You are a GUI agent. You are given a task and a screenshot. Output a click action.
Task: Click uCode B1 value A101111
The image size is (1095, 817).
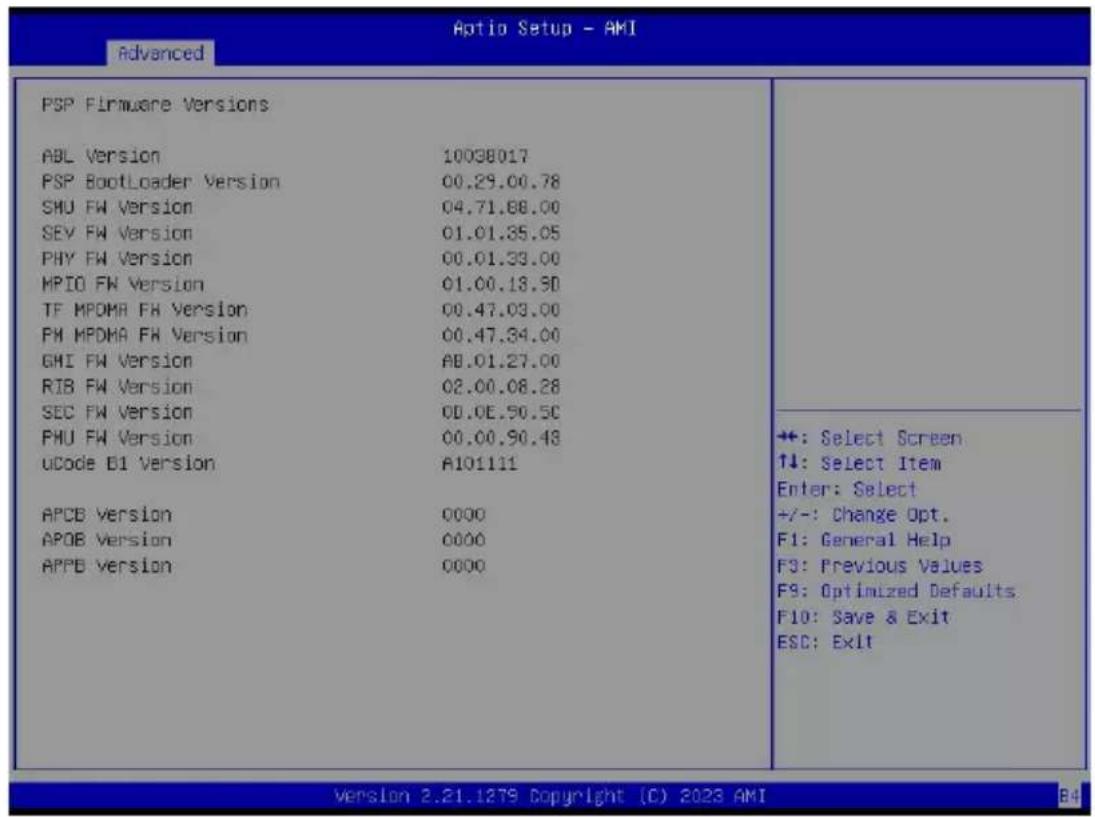(x=479, y=463)
